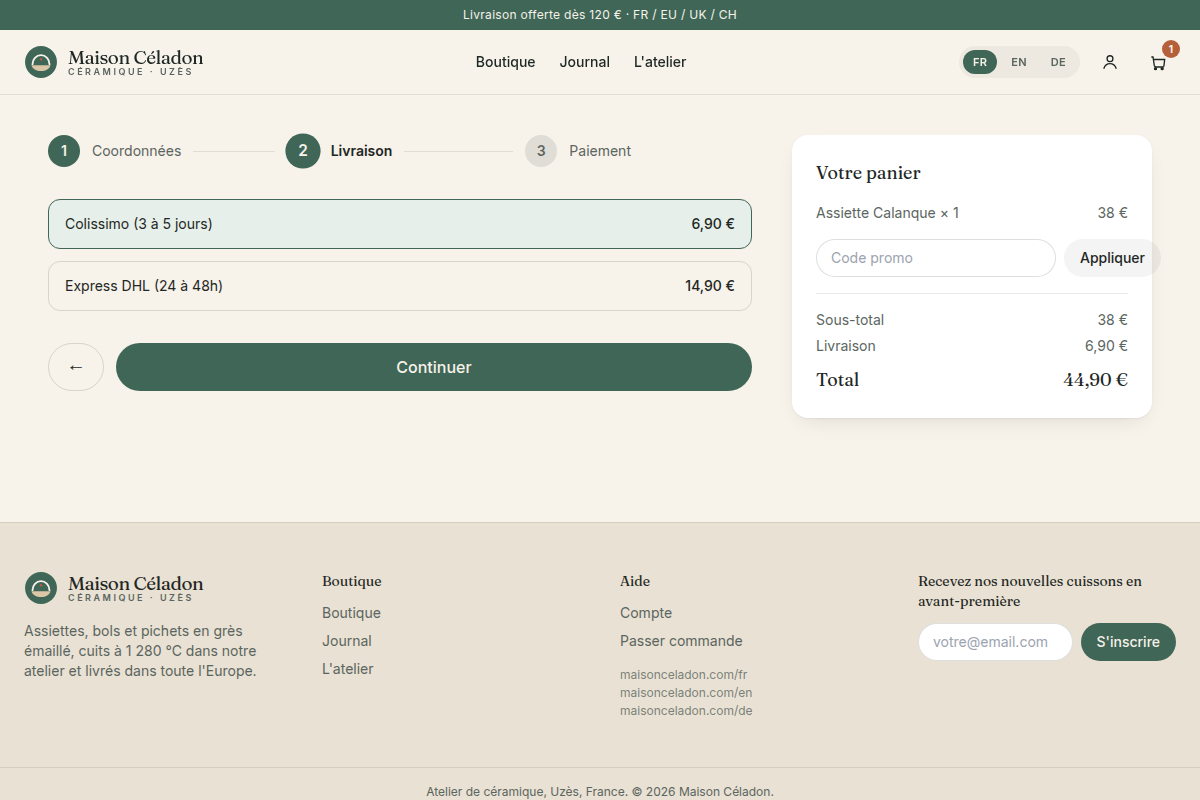This screenshot has width=1200, height=800.
Task: Open maisonceladon.com/de link
Action: coord(686,711)
